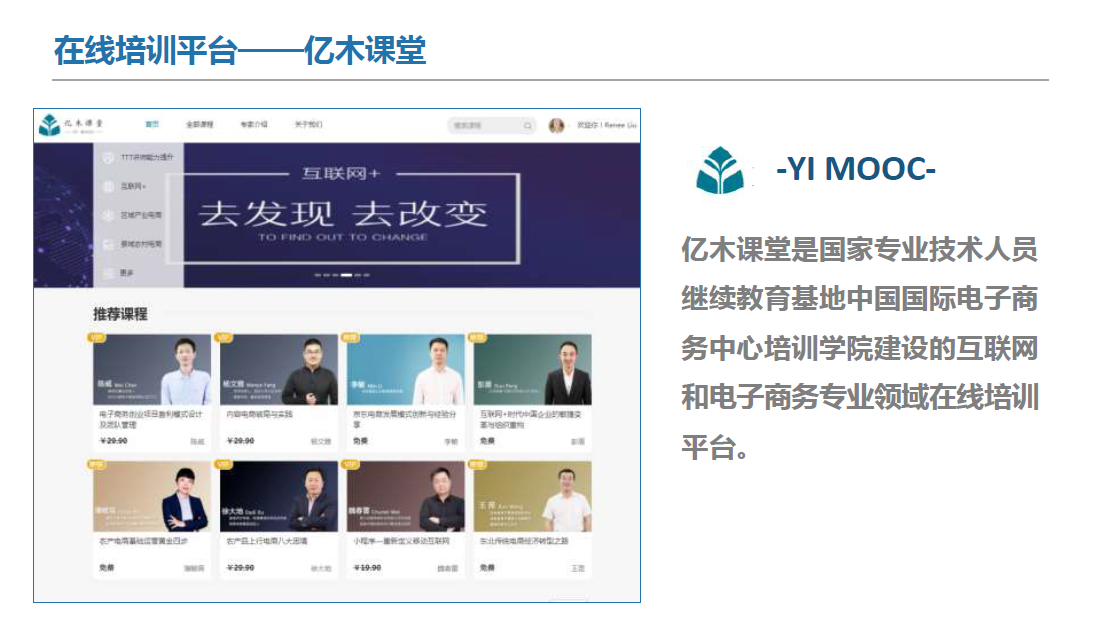This screenshot has width=1099, height=618.
Task: Open the Renee Liu user avatar
Action: tap(557, 125)
